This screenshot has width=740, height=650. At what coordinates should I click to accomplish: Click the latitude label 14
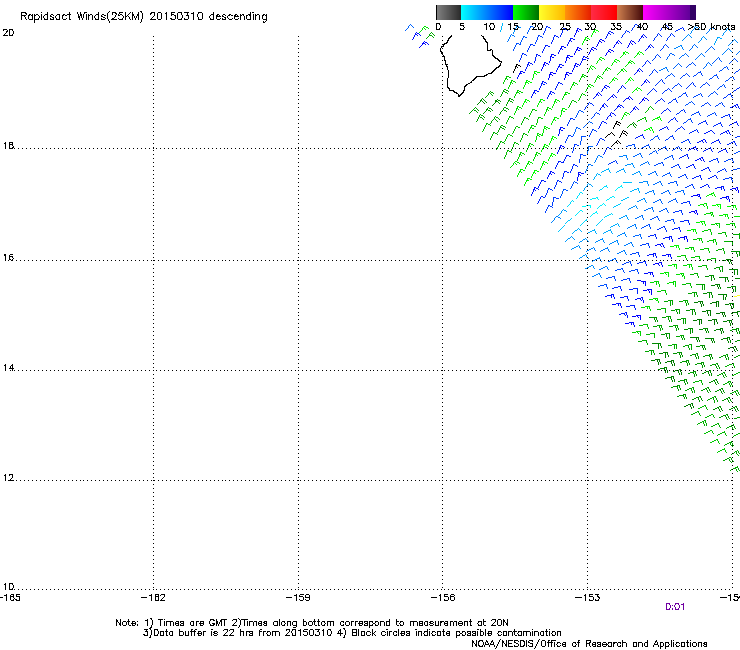point(8,368)
